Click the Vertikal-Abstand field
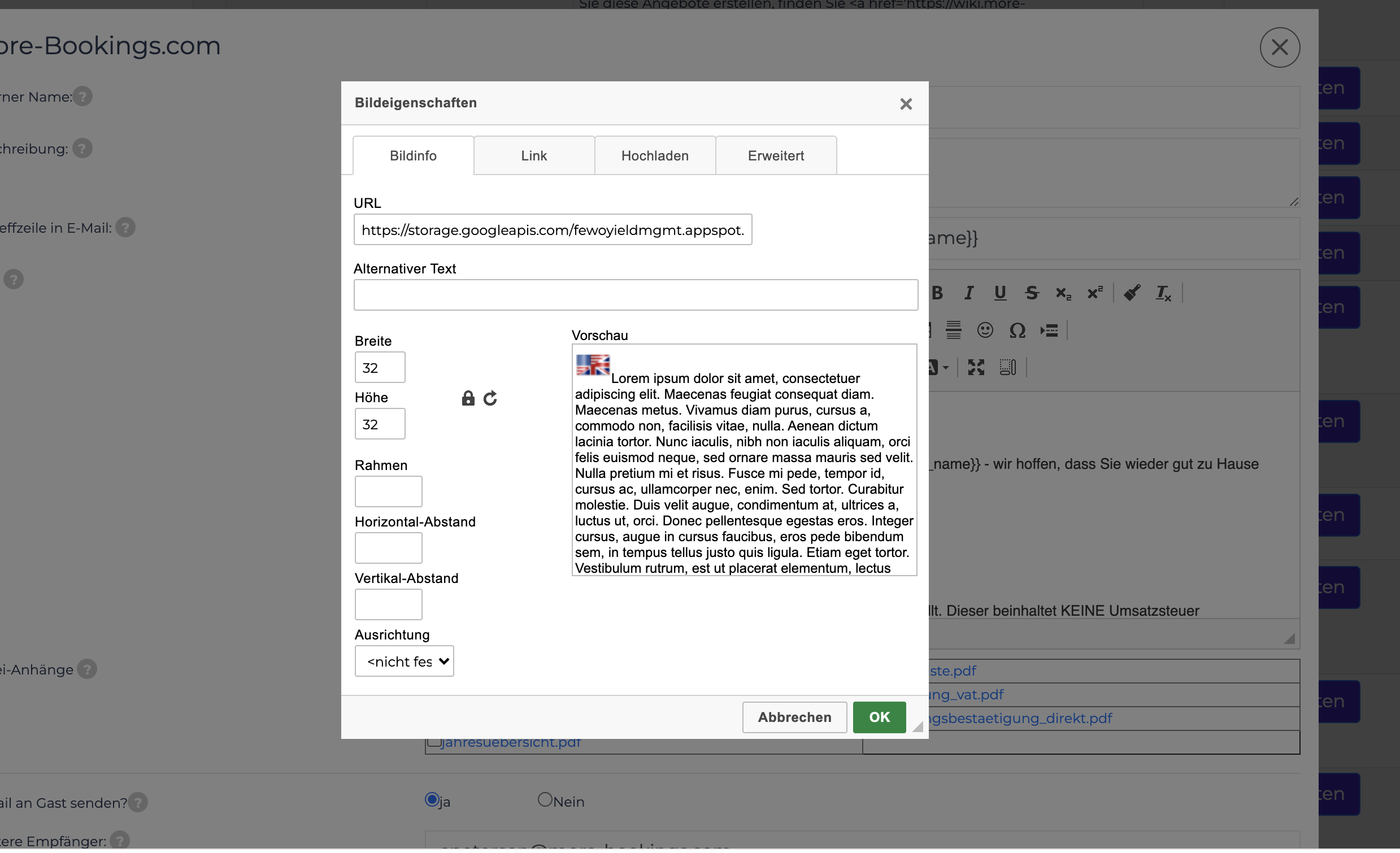The width and height of the screenshot is (1400, 853). pos(388,604)
